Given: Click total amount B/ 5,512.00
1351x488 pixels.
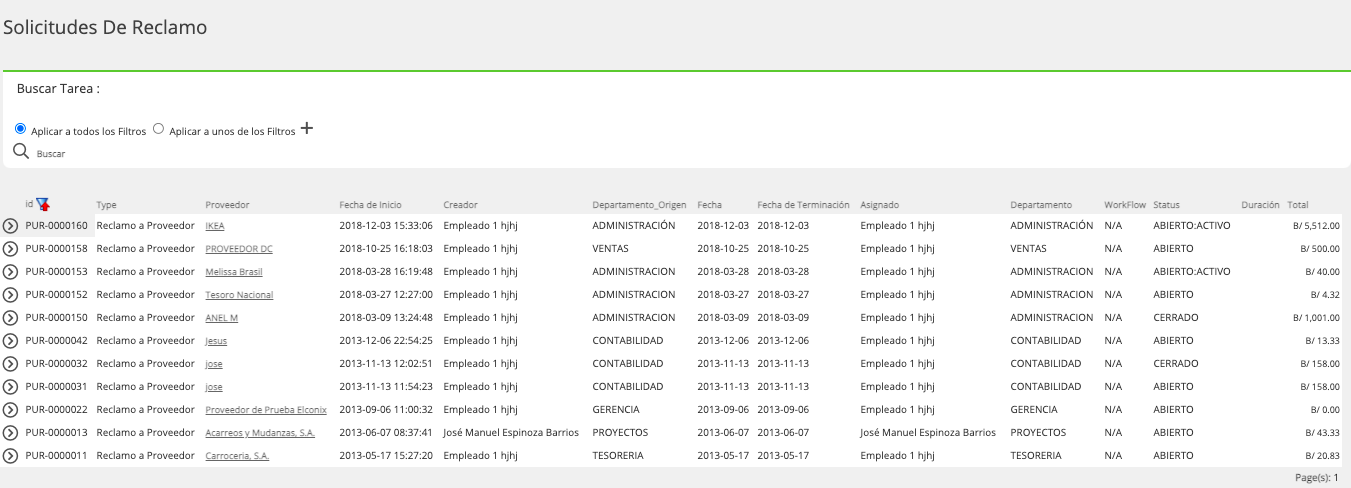Looking at the screenshot, I should (x=1316, y=227).
